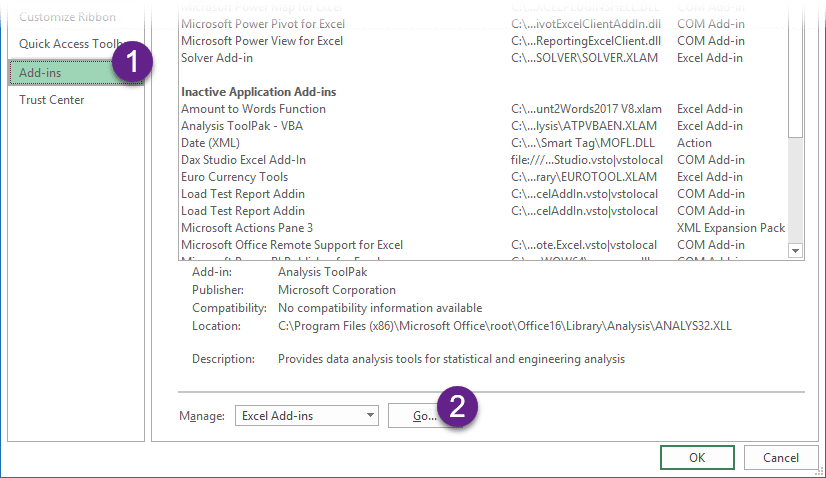826x478 pixels.
Task: Click the add-in description text
Action: (x=451, y=359)
